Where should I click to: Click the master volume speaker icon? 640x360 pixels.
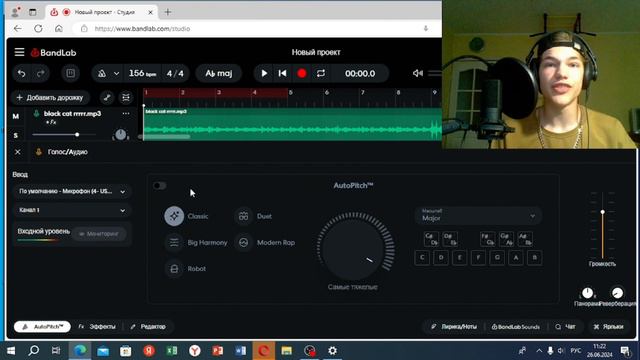point(418,73)
